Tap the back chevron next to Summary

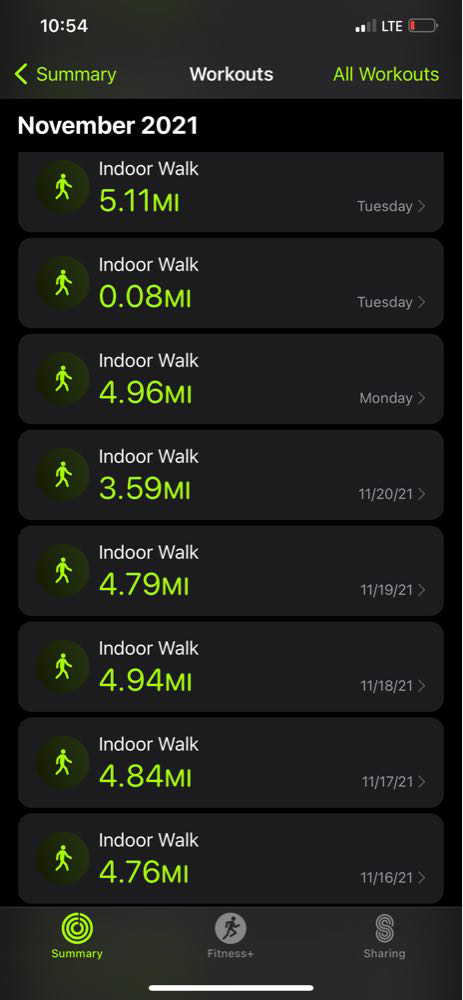21,74
